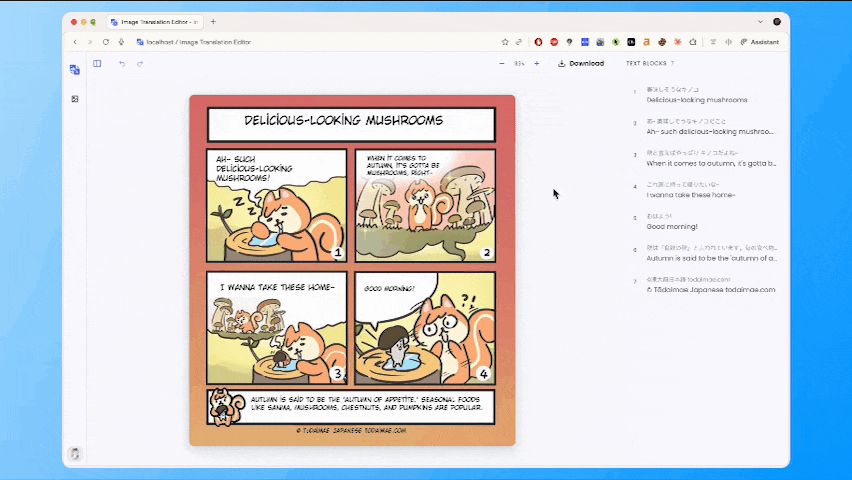Open the green hexagon extension icon
Viewport: 852px width, 480px height.
(616, 42)
